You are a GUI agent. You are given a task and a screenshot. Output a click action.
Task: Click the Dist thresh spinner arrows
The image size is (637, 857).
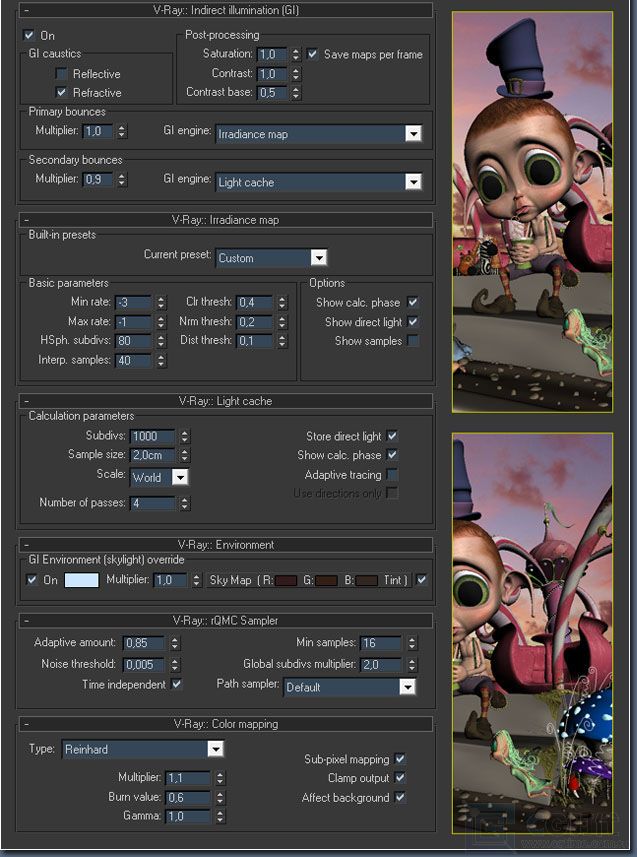coord(282,341)
